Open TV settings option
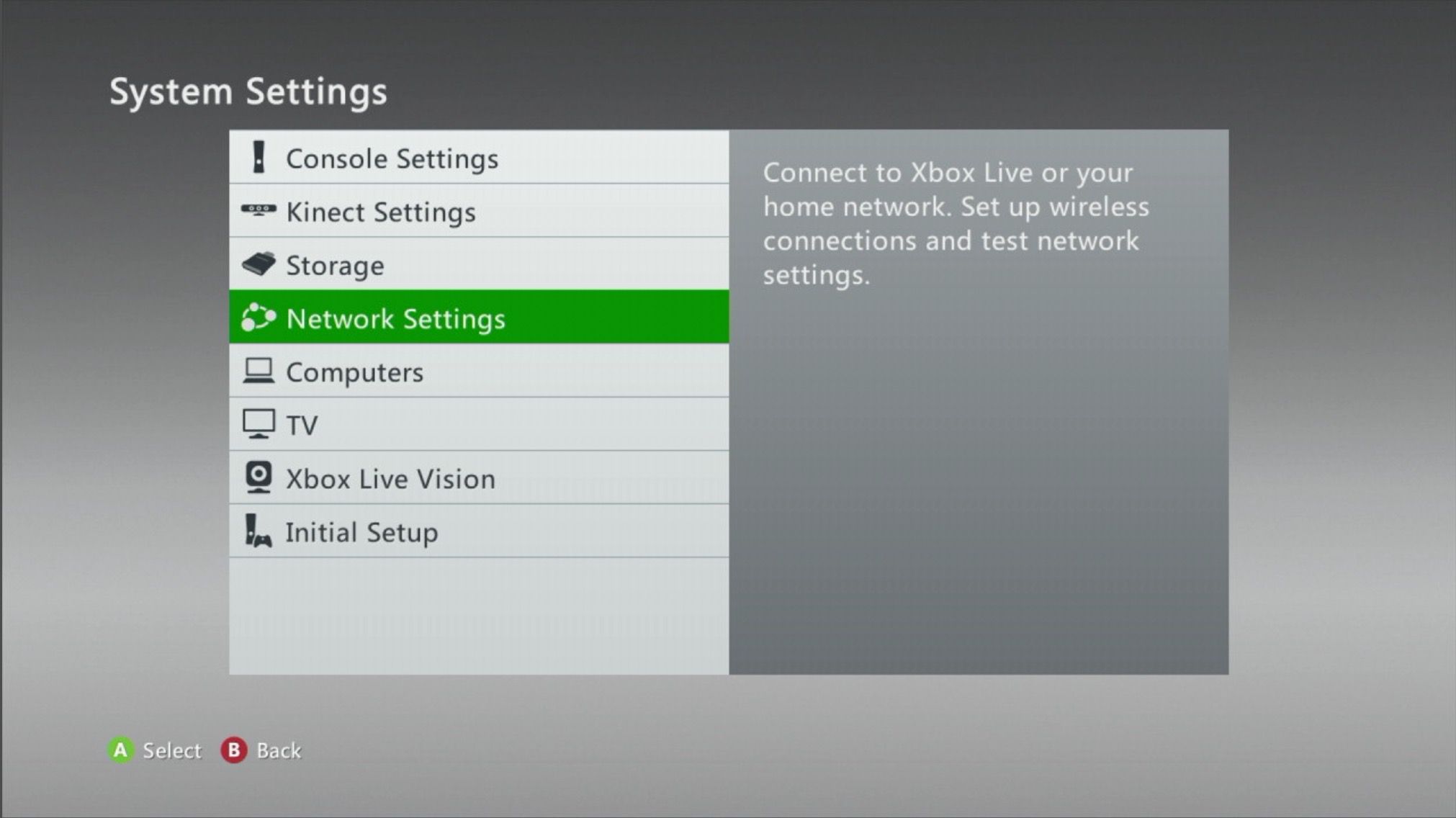The image size is (1456, 818). pos(480,425)
